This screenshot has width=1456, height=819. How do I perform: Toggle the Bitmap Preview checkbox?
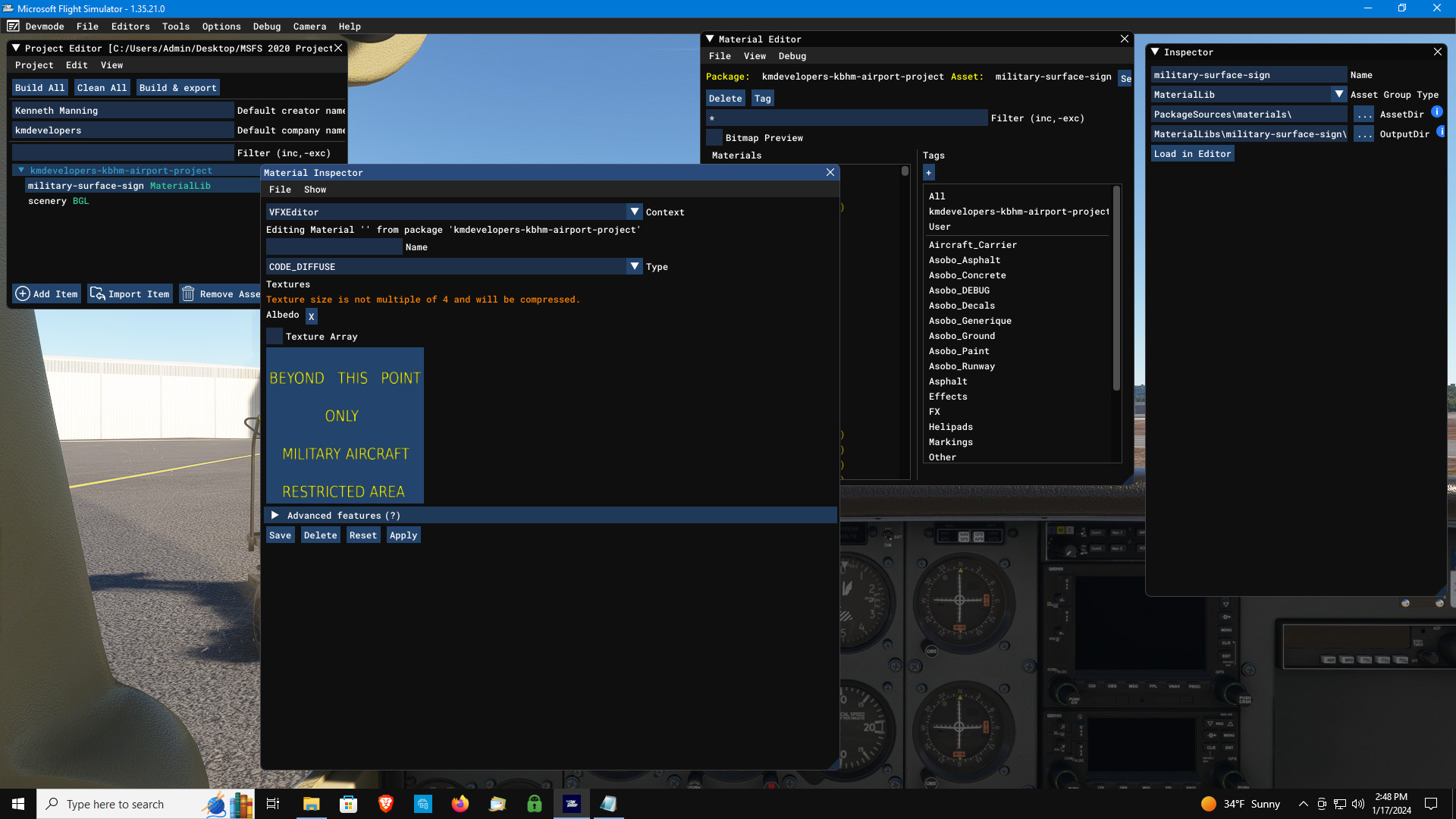click(714, 137)
